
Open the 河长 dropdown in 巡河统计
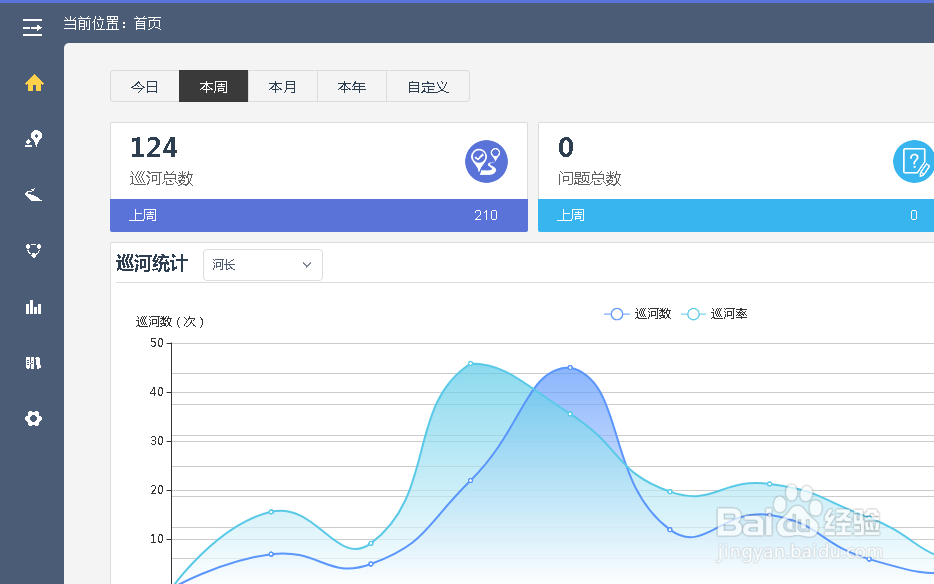262,264
